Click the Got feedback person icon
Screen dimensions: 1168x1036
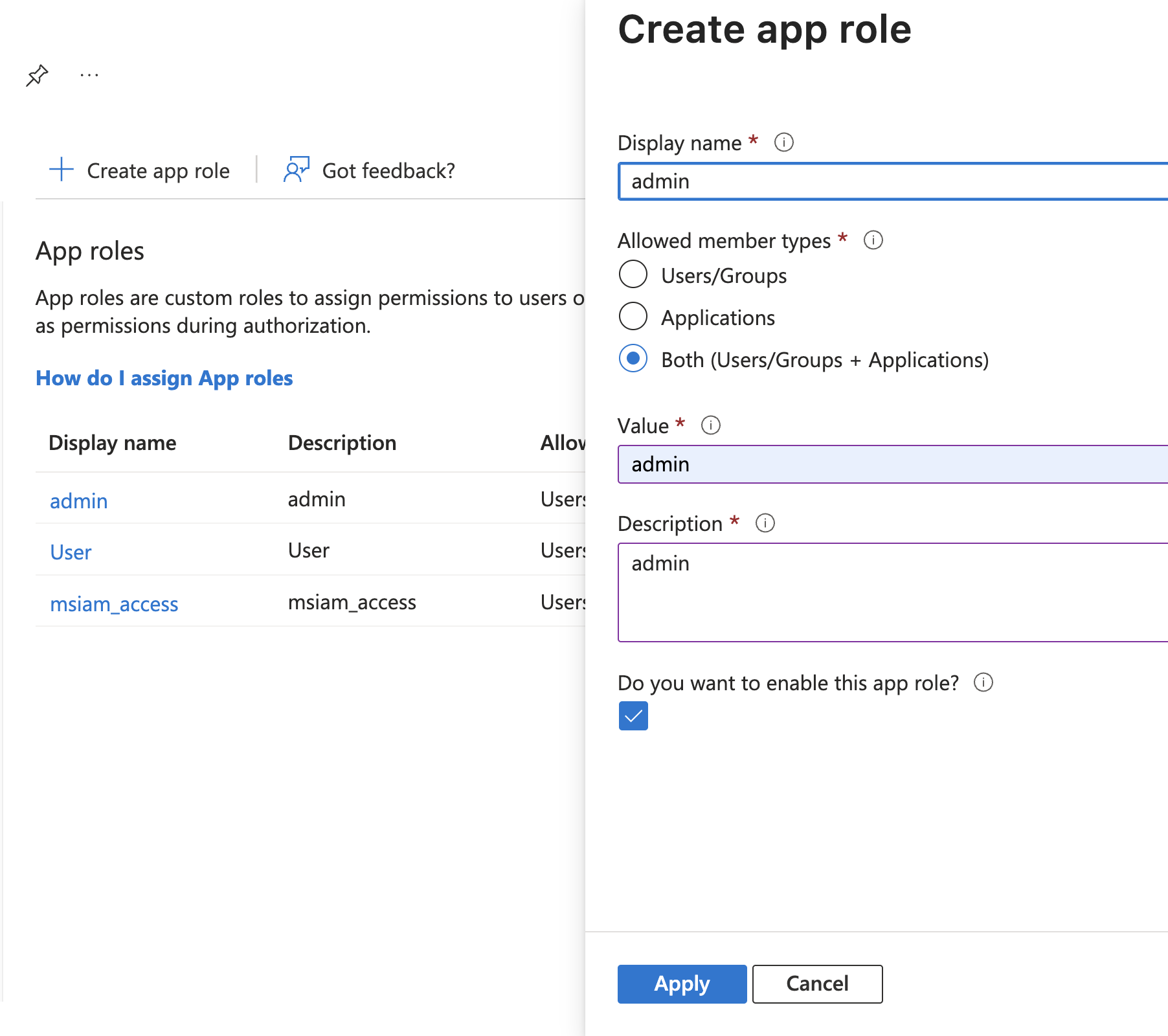coord(297,170)
